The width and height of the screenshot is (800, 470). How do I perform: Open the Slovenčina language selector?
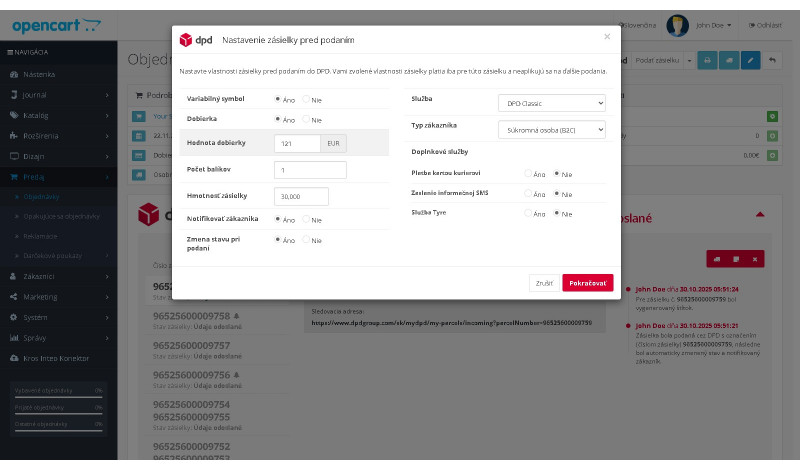coord(637,25)
